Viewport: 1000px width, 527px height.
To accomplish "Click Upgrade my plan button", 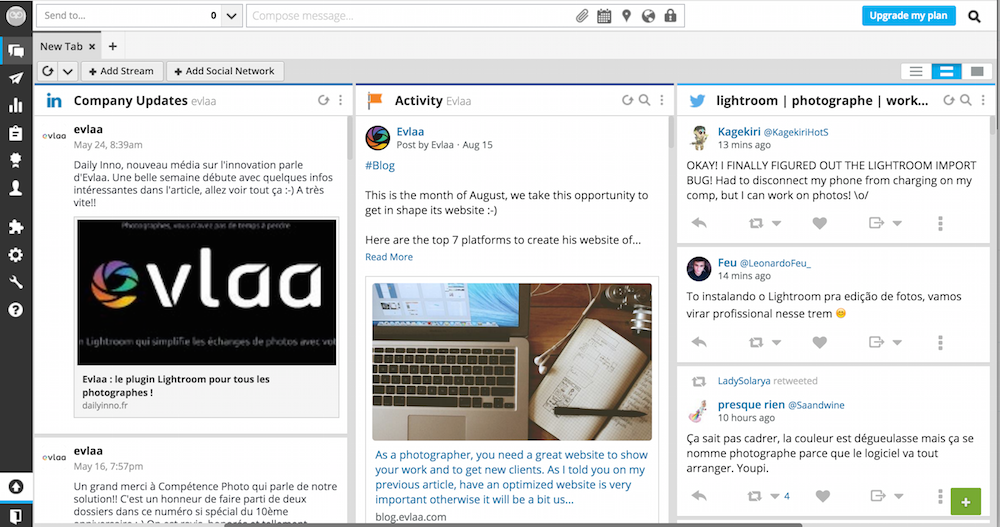I will [909, 16].
